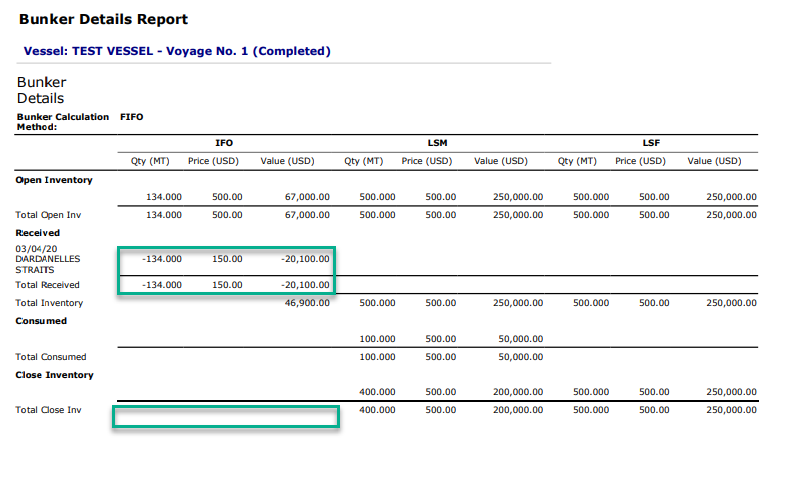Viewport: 801px width, 498px height.
Task: Select the Close Inventory section heading
Action: click(x=55, y=375)
